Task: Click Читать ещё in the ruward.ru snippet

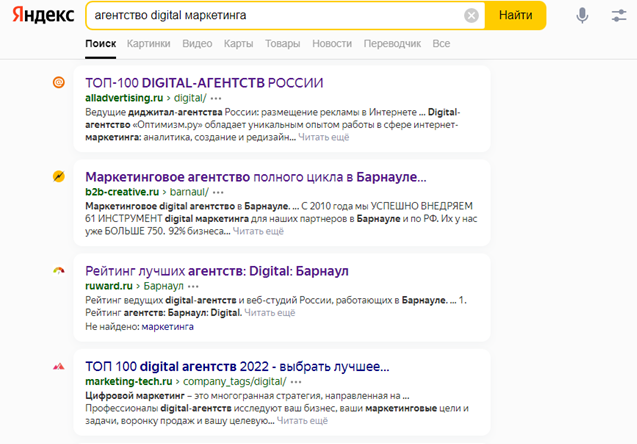Action: click(270, 313)
